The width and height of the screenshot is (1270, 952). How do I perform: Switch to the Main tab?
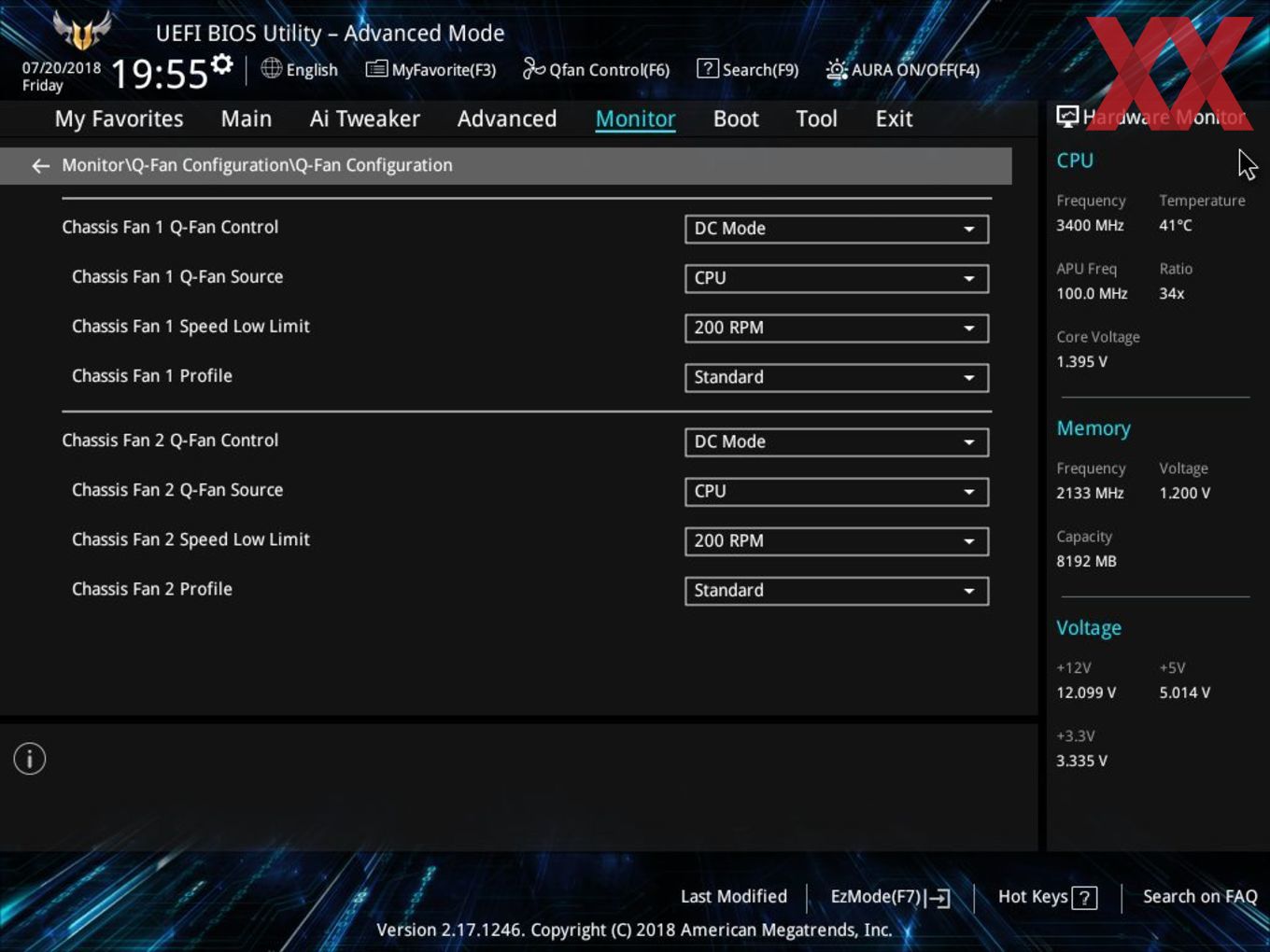(x=247, y=119)
